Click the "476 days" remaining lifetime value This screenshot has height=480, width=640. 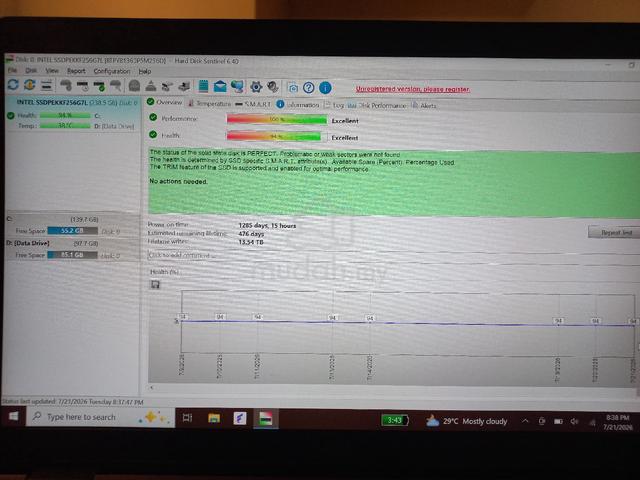click(x=251, y=234)
